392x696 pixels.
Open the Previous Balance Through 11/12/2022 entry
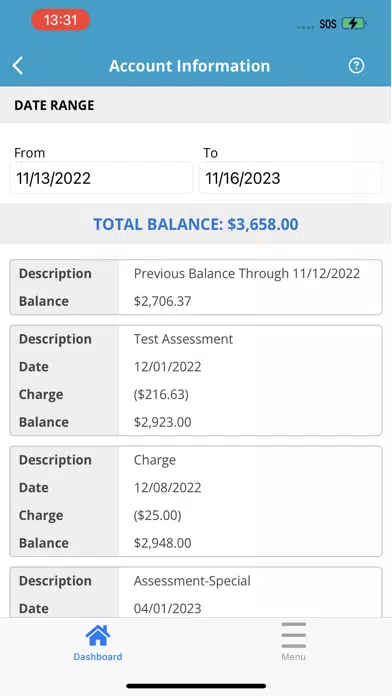coord(196,287)
